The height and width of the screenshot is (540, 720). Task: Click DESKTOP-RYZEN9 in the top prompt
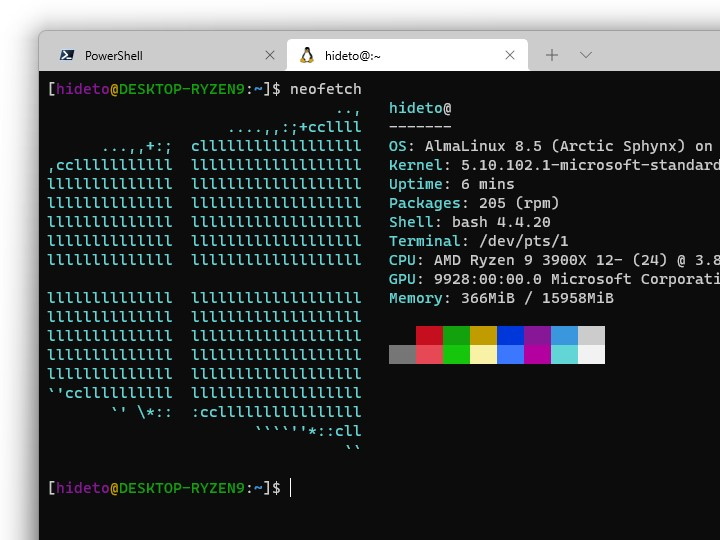point(182,89)
